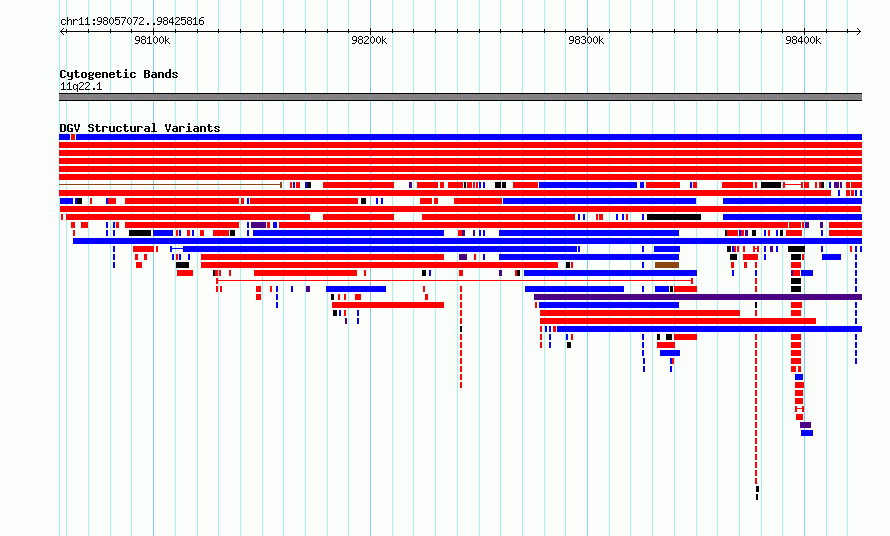Click the 98200k ruler label
Viewport: 890px width, 536px height.
pos(369,40)
